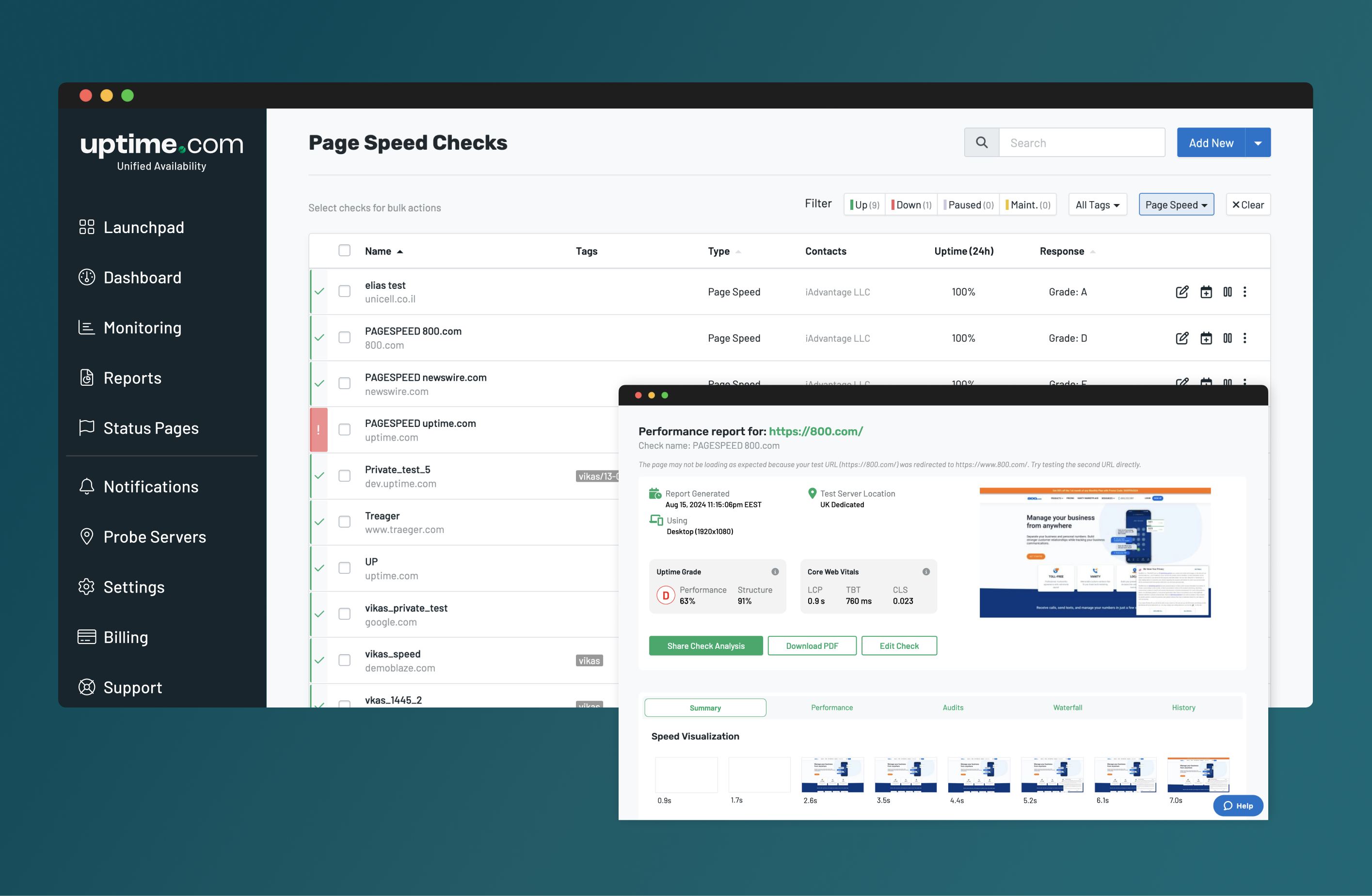
Task: Open the https://800.com/ report link
Action: [x=815, y=430]
